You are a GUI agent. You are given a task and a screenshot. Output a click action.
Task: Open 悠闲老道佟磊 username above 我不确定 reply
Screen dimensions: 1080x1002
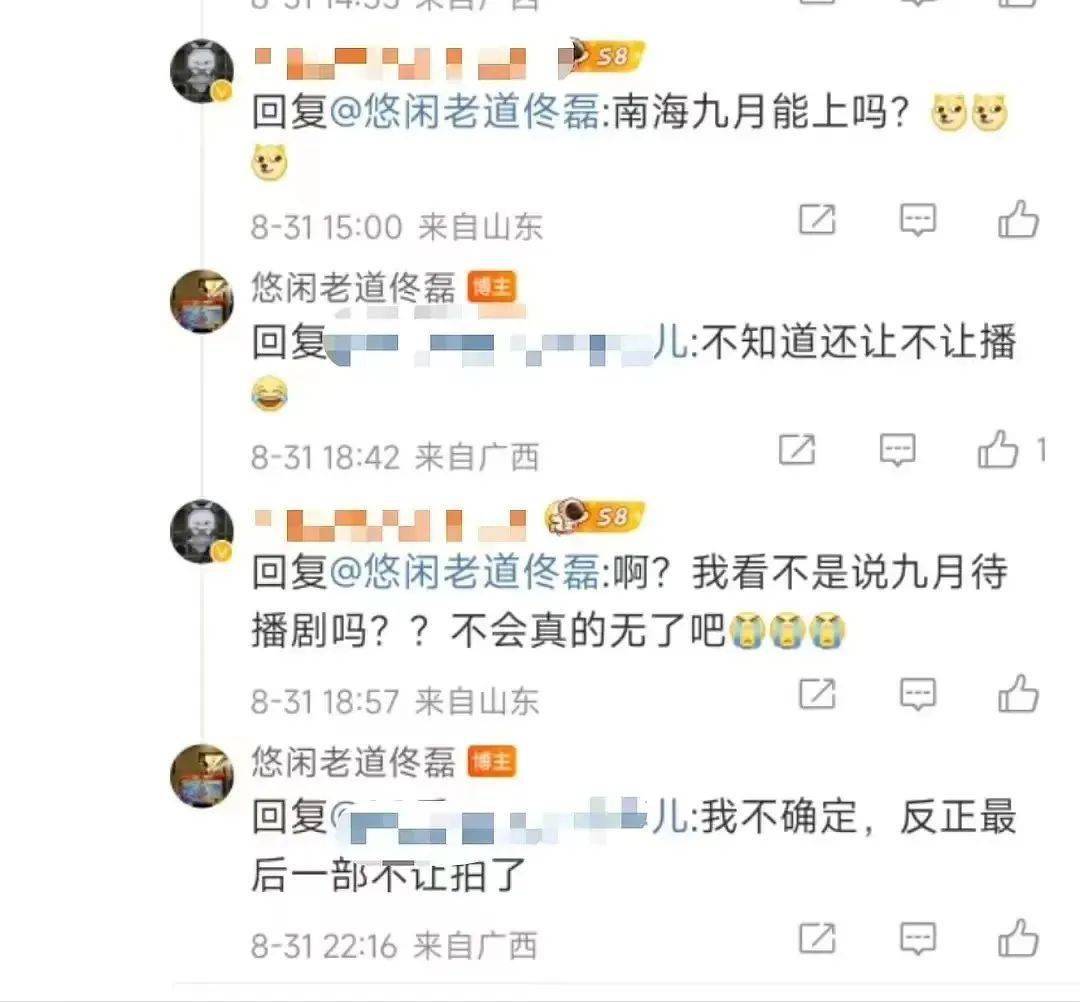click(x=353, y=762)
